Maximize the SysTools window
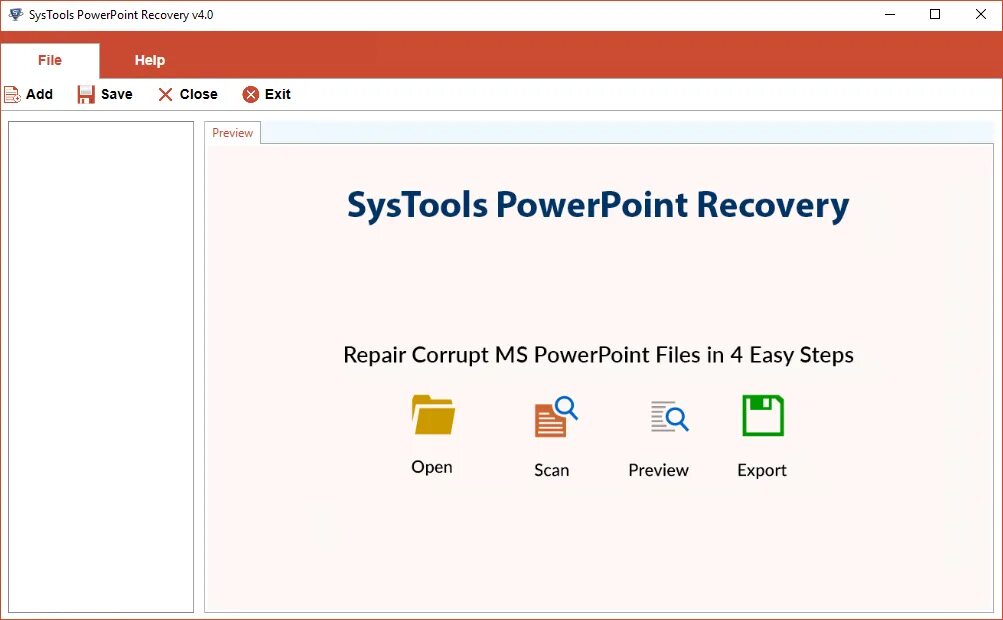Viewport: 1003px width, 620px height. [x=935, y=14]
